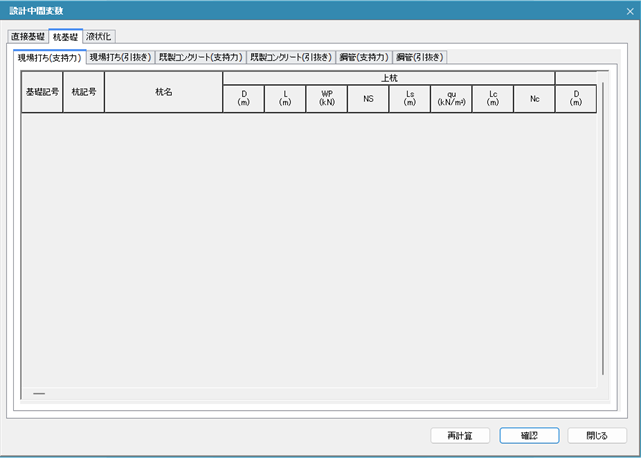Viewport: 641px width, 458px height.
Task: Open the 既製コンクリート(支持力) sub-tab
Action: (201, 57)
